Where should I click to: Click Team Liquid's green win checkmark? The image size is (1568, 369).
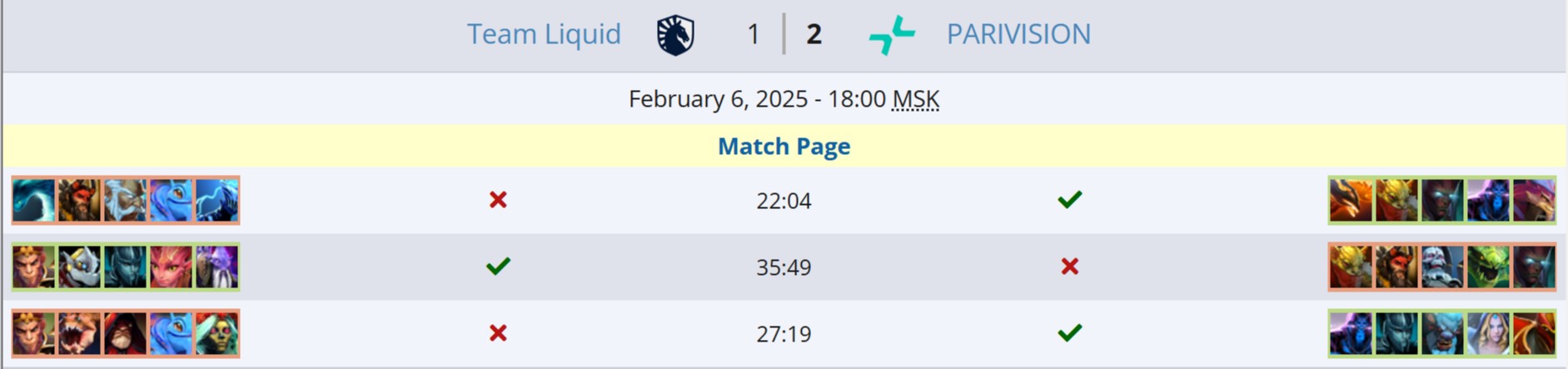498,267
